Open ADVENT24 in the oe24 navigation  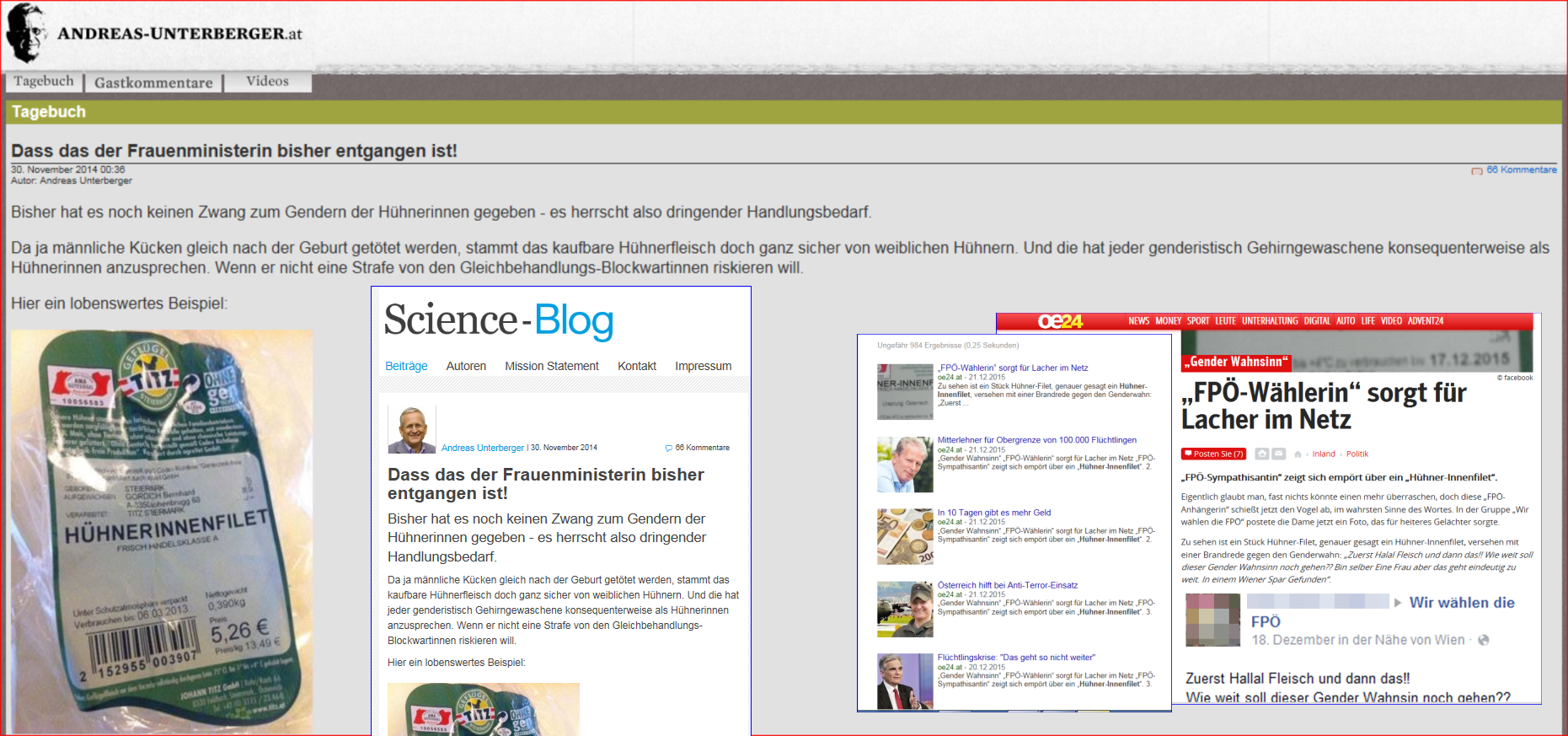(x=1425, y=321)
